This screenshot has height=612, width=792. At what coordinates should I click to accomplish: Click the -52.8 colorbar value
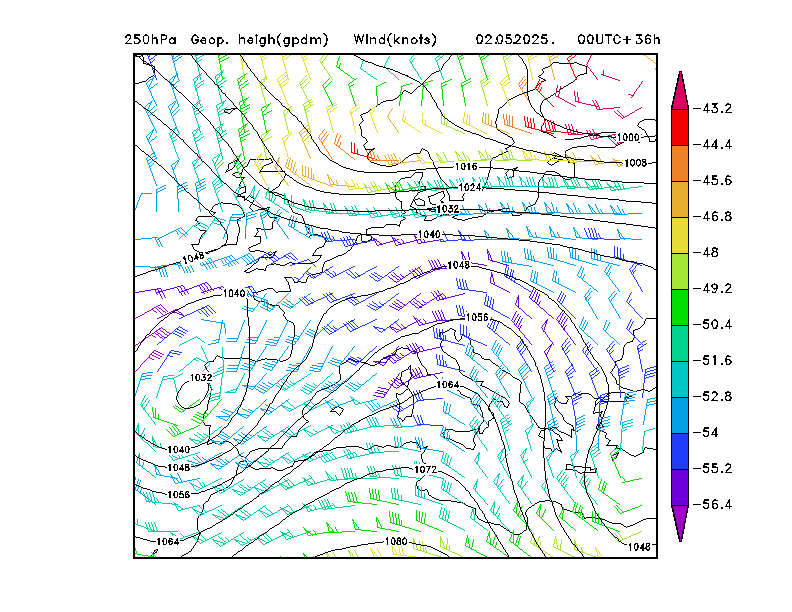(714, 396)
